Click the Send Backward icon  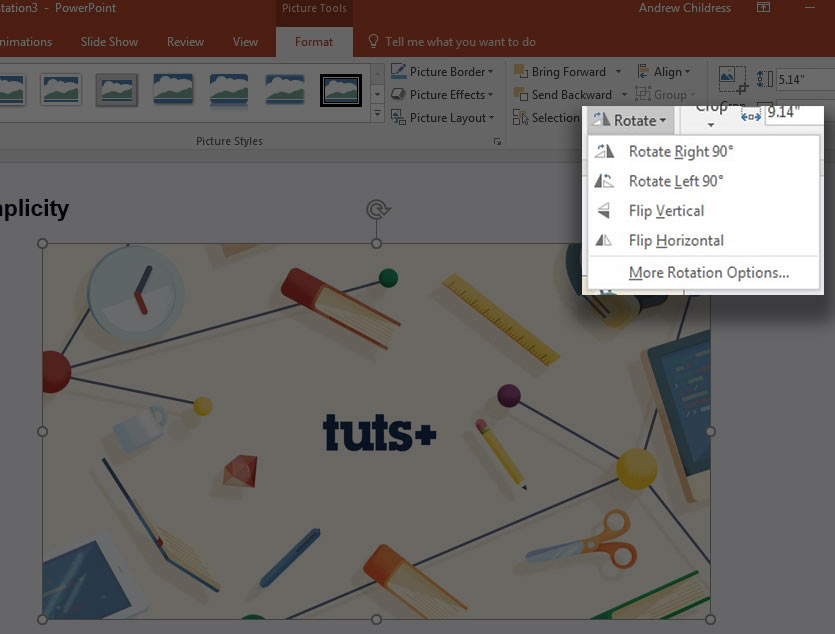pos(520,95)
